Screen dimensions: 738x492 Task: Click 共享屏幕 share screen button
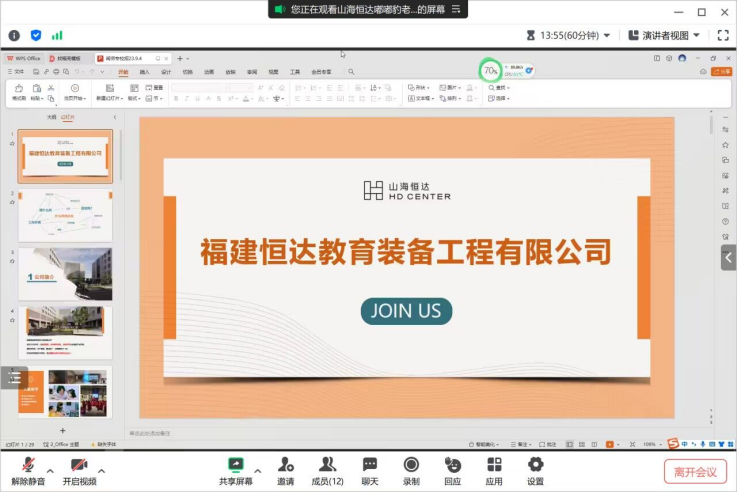point(236,471)
